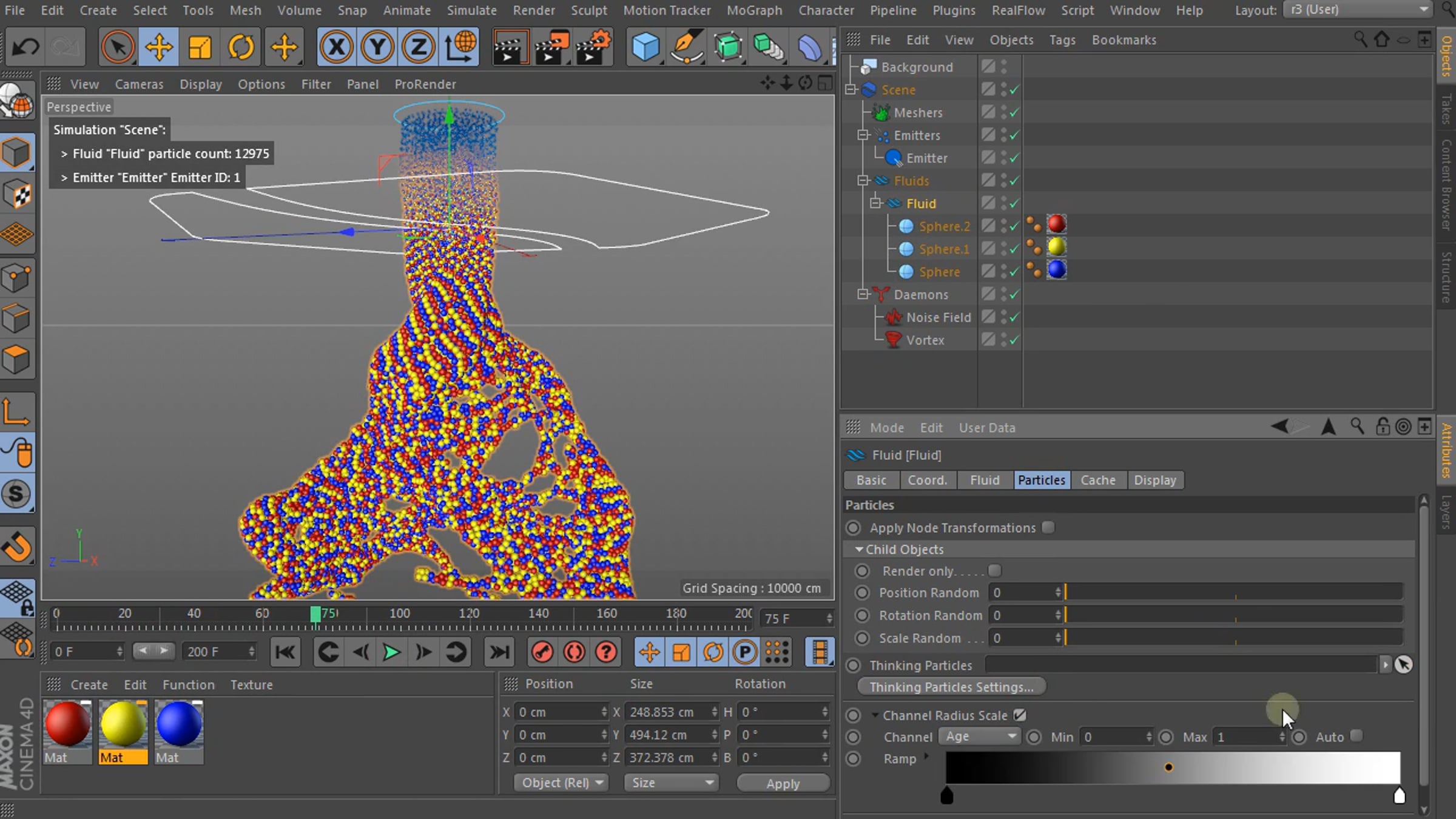Viewport: 1456px width, 819px height.
Task: Click the Apply coordinates button
Action: click(783, 783)
